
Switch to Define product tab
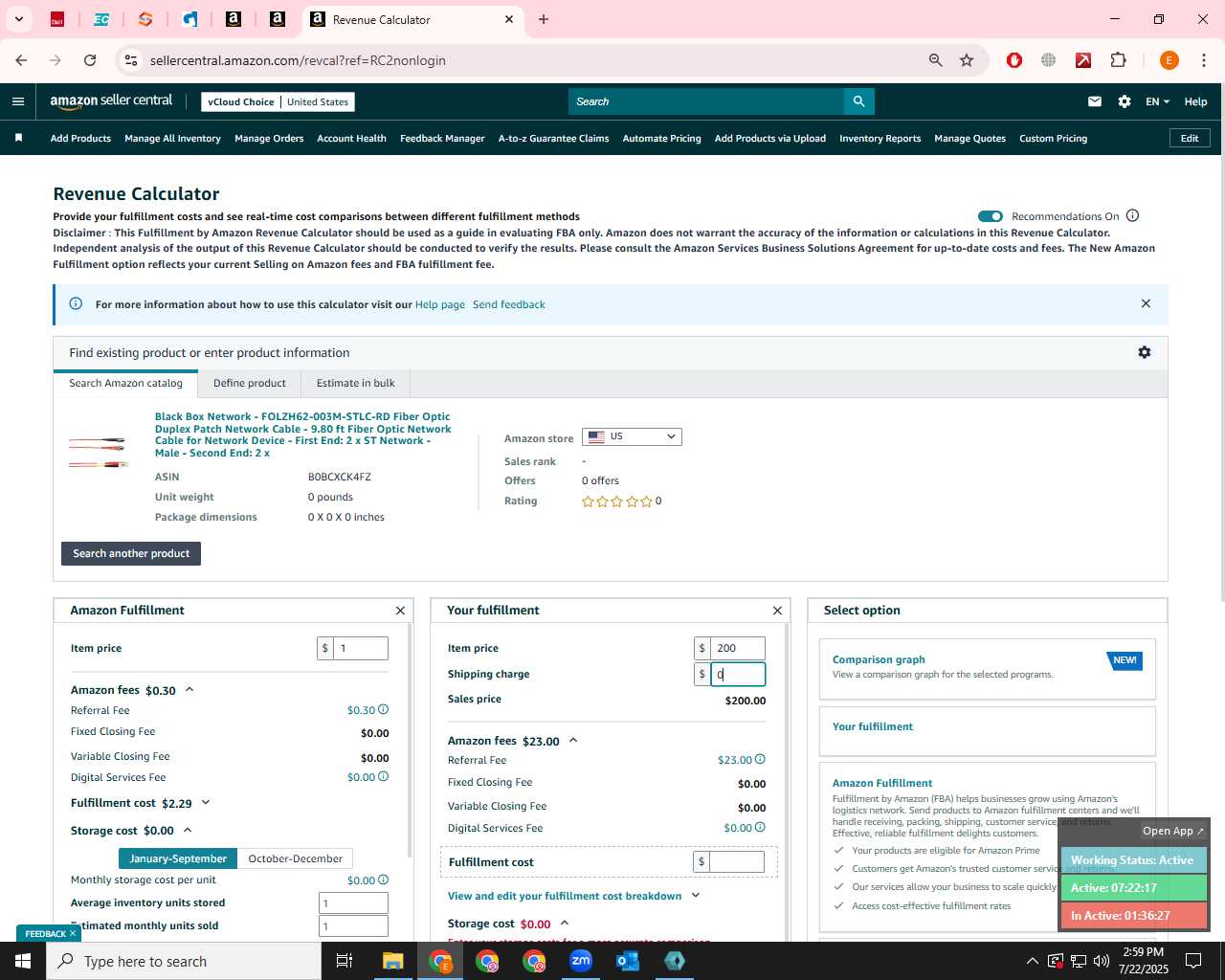pos(250,383)
